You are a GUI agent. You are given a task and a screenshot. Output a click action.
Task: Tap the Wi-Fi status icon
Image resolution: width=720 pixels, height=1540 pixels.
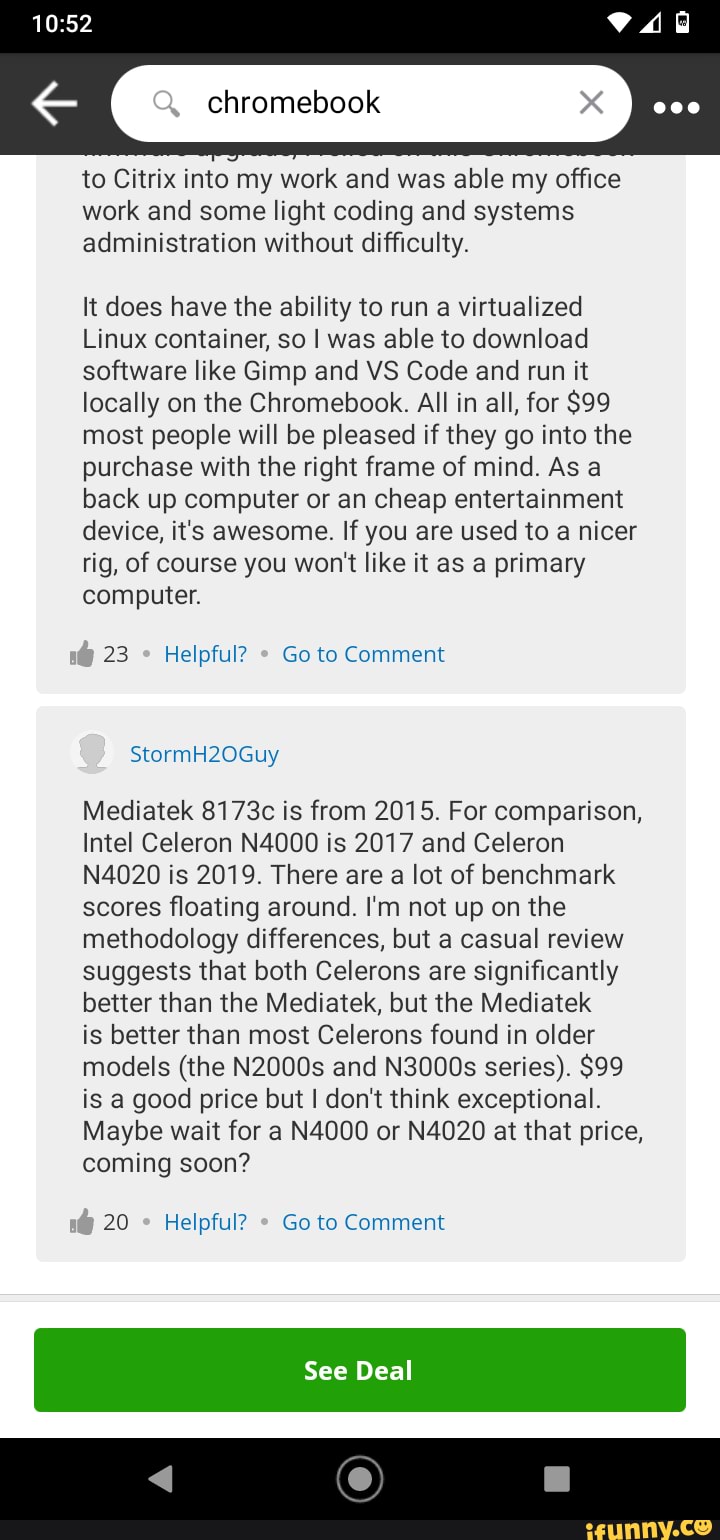tap(620, 23)
